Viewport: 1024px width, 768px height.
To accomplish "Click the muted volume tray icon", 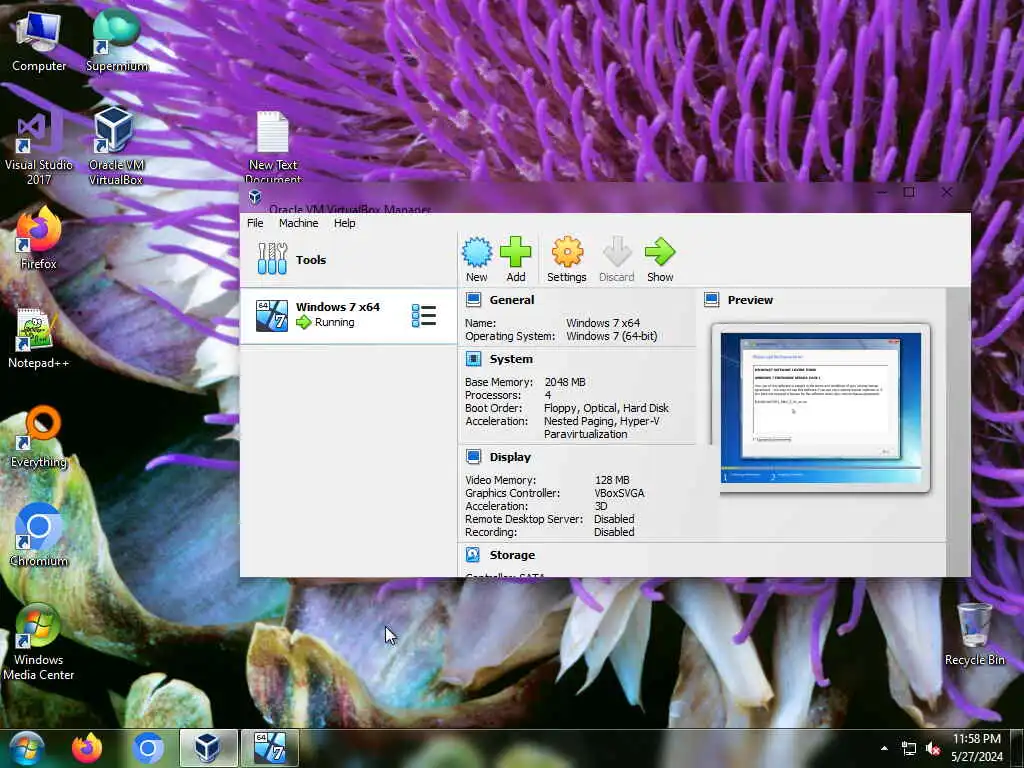I will 933,748.
